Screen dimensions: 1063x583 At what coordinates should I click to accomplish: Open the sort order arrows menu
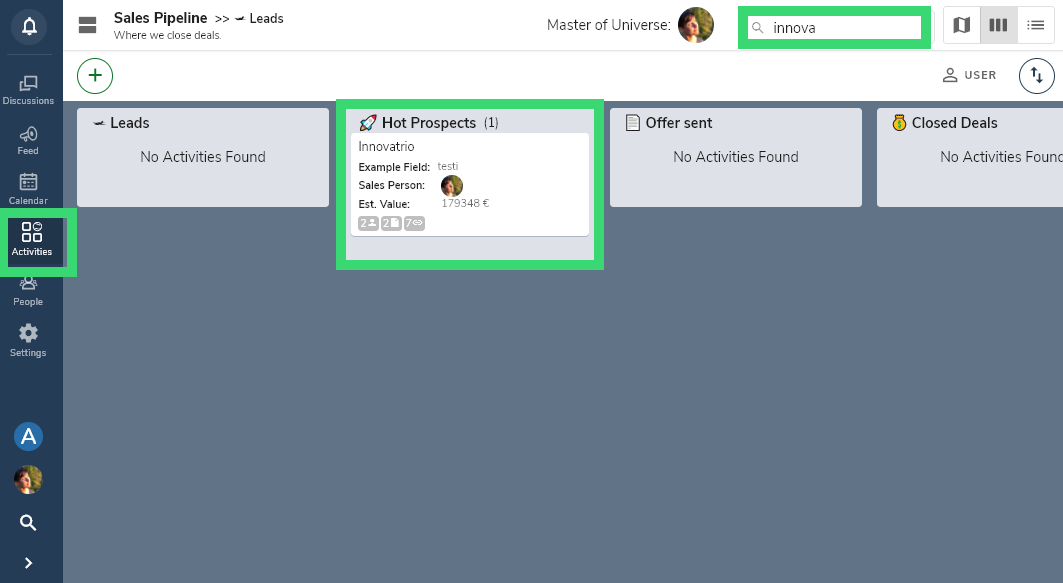(1037, 76)
